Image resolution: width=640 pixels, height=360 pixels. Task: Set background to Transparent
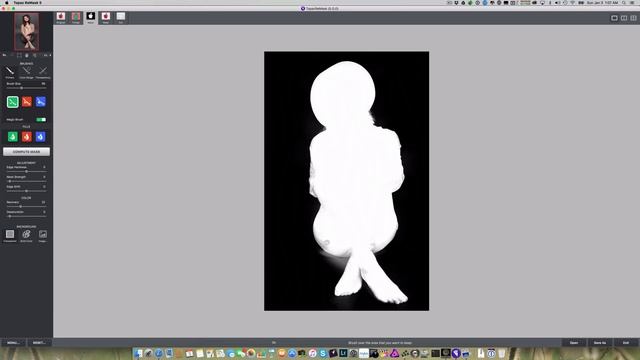(10, 235)
